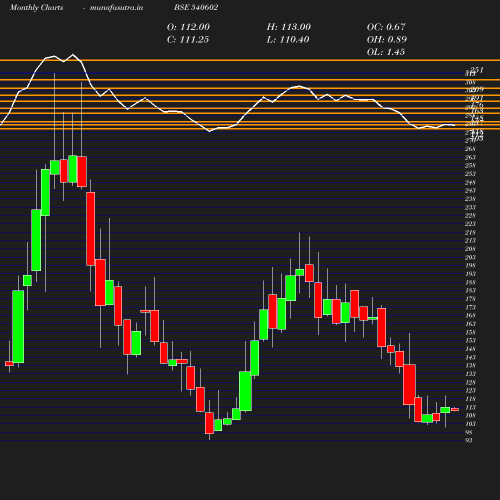Select the low value "L: 110.40"

[288, 39]
